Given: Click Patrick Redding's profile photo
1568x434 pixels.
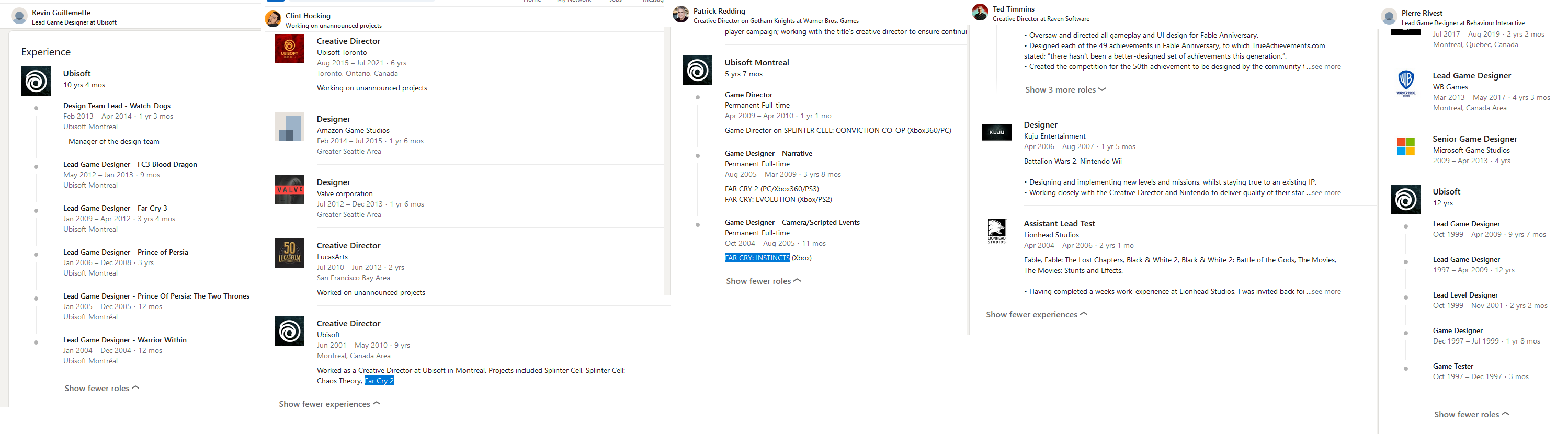Looking at the screenshot, I should (x=681, y=15).
